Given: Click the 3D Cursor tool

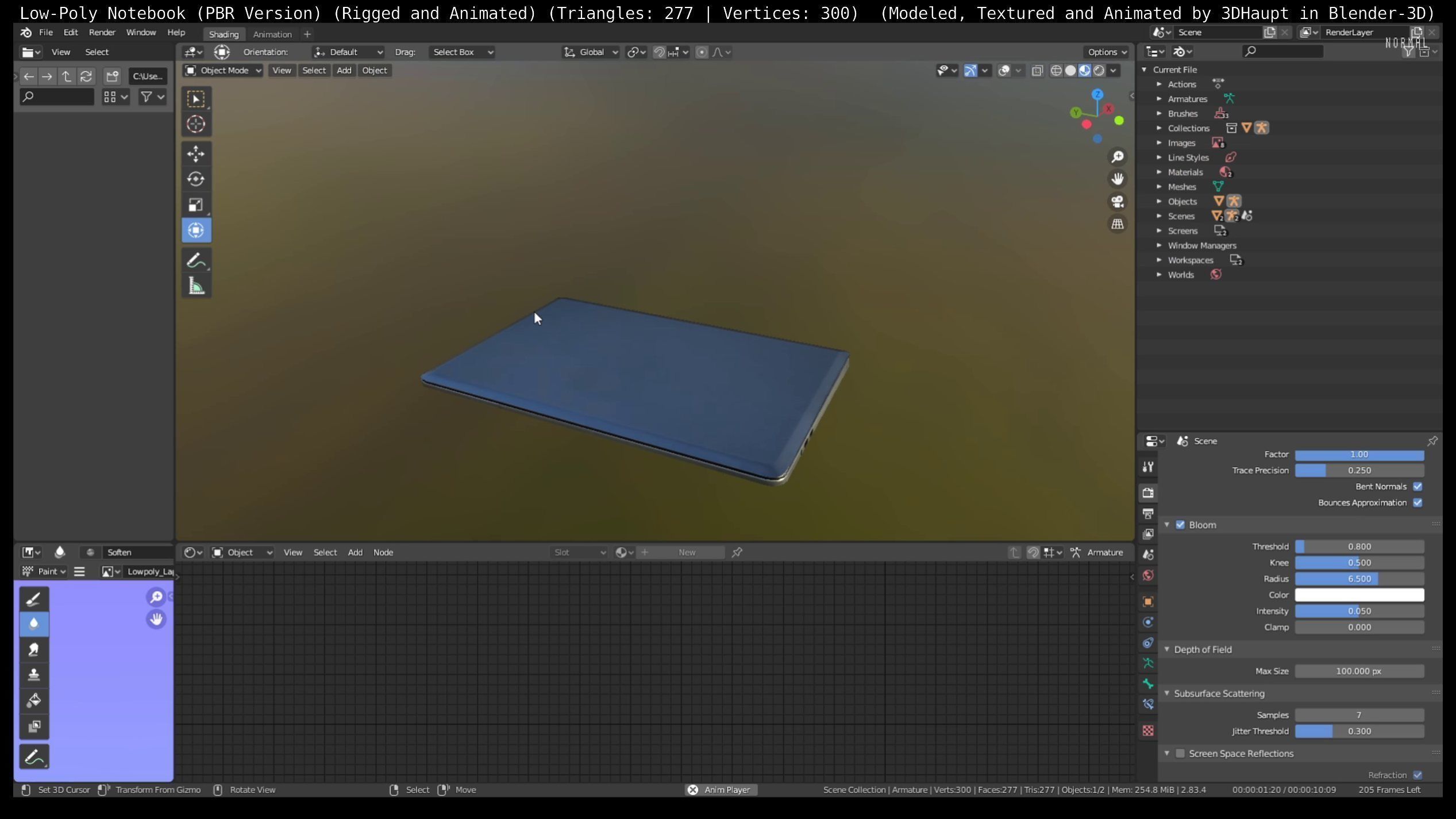Looking at the screenshot, I should pos(196,124).
